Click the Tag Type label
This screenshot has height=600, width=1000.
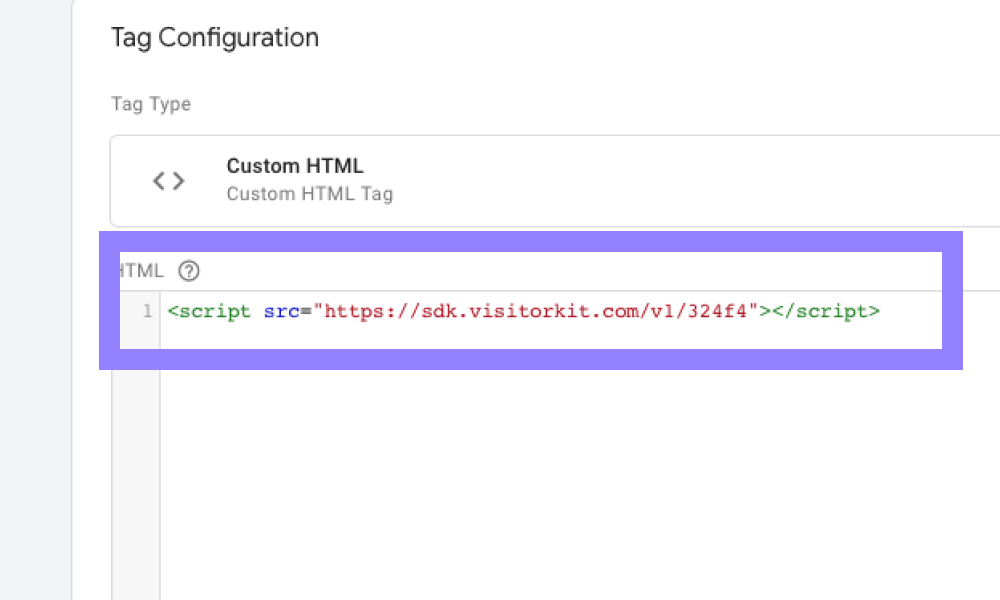[x=151, y=104]
